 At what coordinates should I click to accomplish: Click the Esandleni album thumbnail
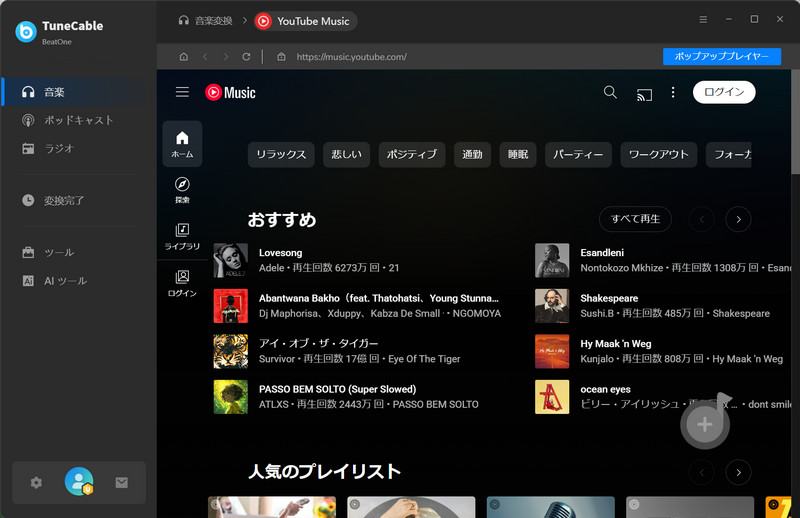point(552,260)
